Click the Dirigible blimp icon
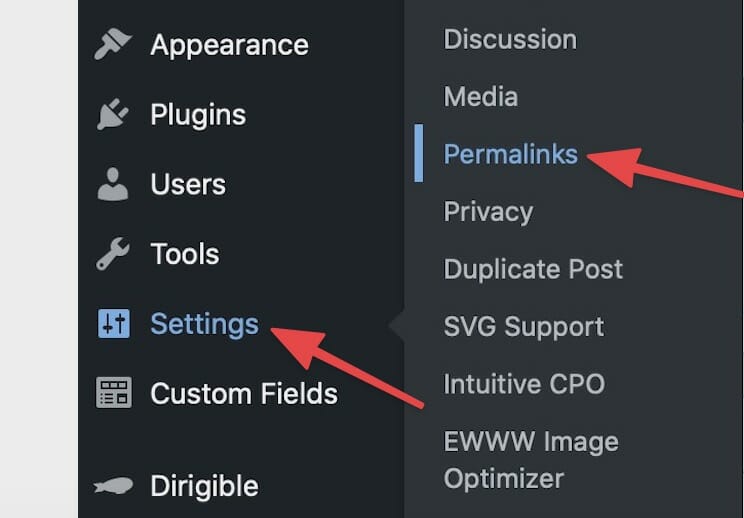744x518 pixels. 113,486
